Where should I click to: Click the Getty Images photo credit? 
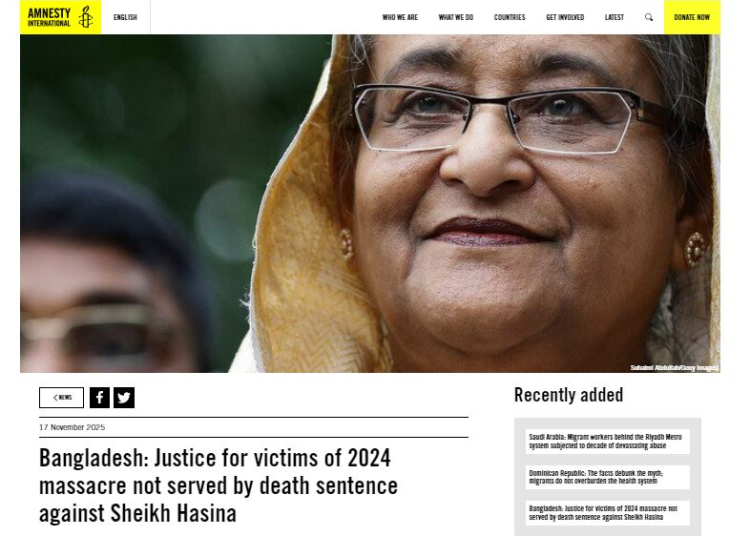coord(674,367)
